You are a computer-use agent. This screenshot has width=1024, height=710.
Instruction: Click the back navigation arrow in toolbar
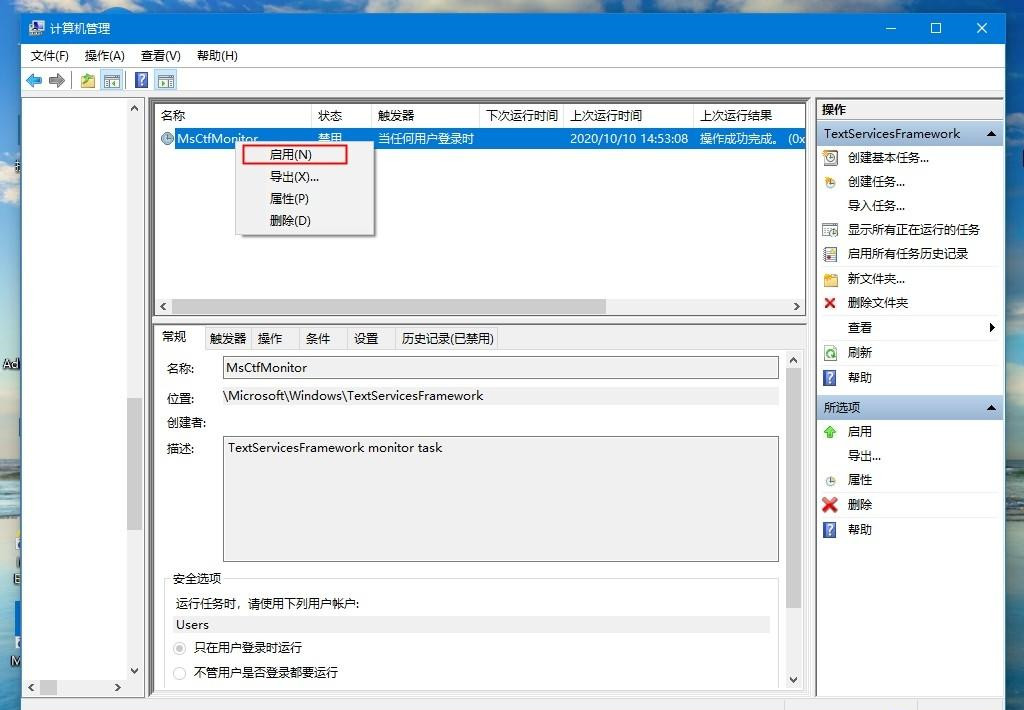pos(31,80)
